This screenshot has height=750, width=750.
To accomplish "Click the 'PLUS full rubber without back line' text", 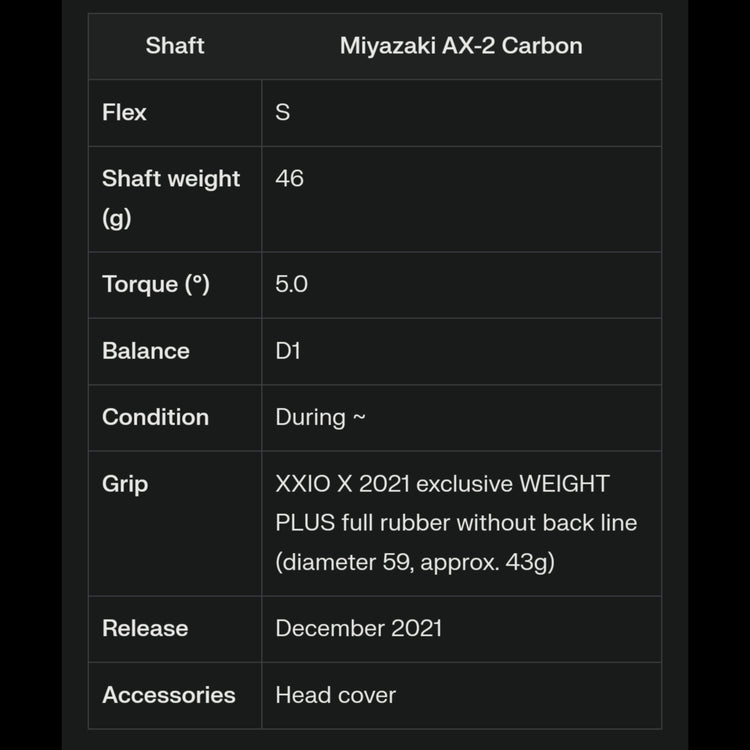I will click(456, 523).
